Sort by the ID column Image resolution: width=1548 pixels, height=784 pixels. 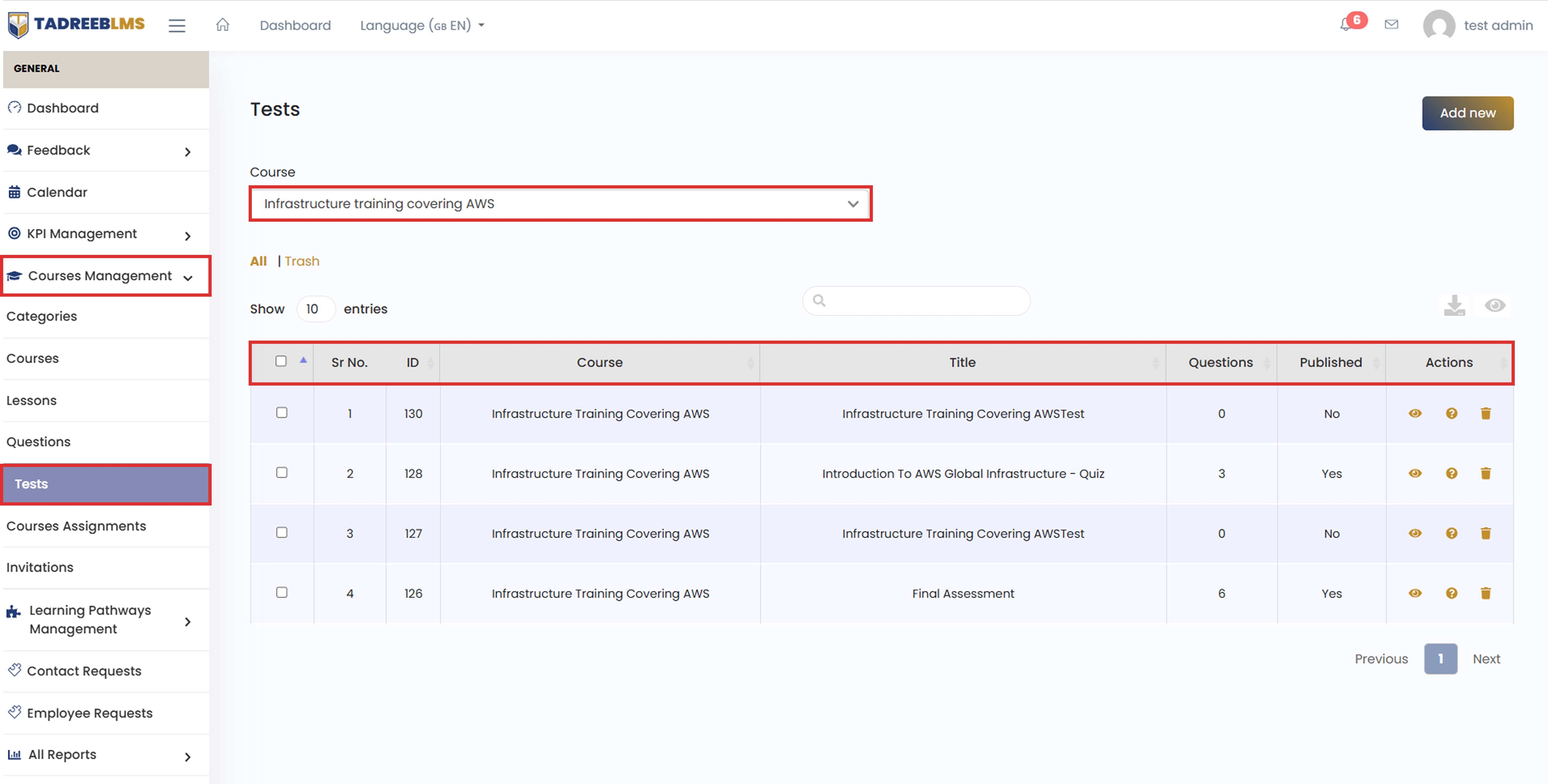click(x=413, y=362)
